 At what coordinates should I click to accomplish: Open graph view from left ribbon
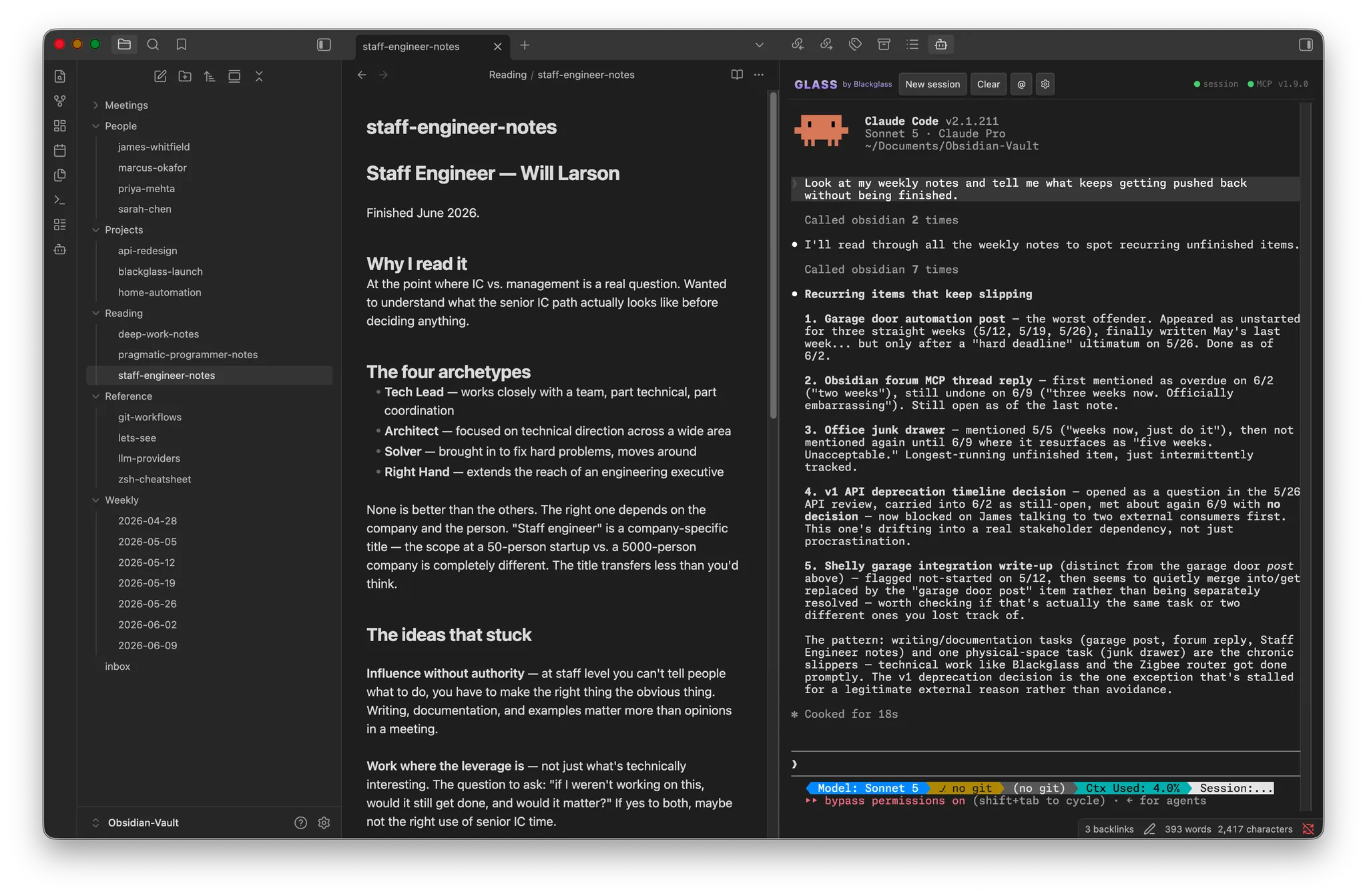point(60,101)
